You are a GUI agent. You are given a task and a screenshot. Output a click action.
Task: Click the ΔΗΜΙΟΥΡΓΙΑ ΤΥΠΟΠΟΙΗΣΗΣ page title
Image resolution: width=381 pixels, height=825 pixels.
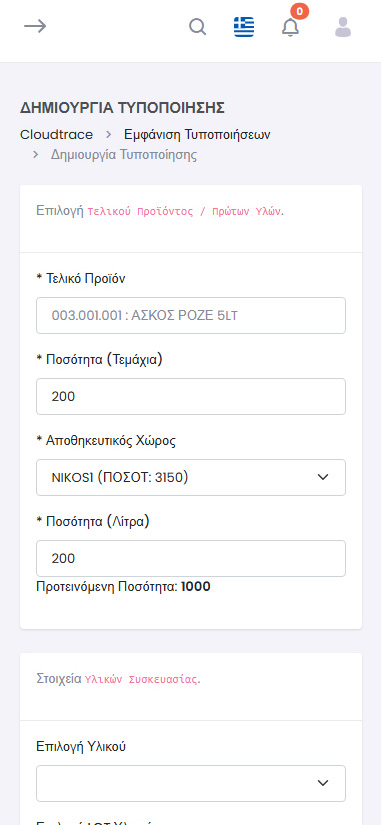point(123,108)
